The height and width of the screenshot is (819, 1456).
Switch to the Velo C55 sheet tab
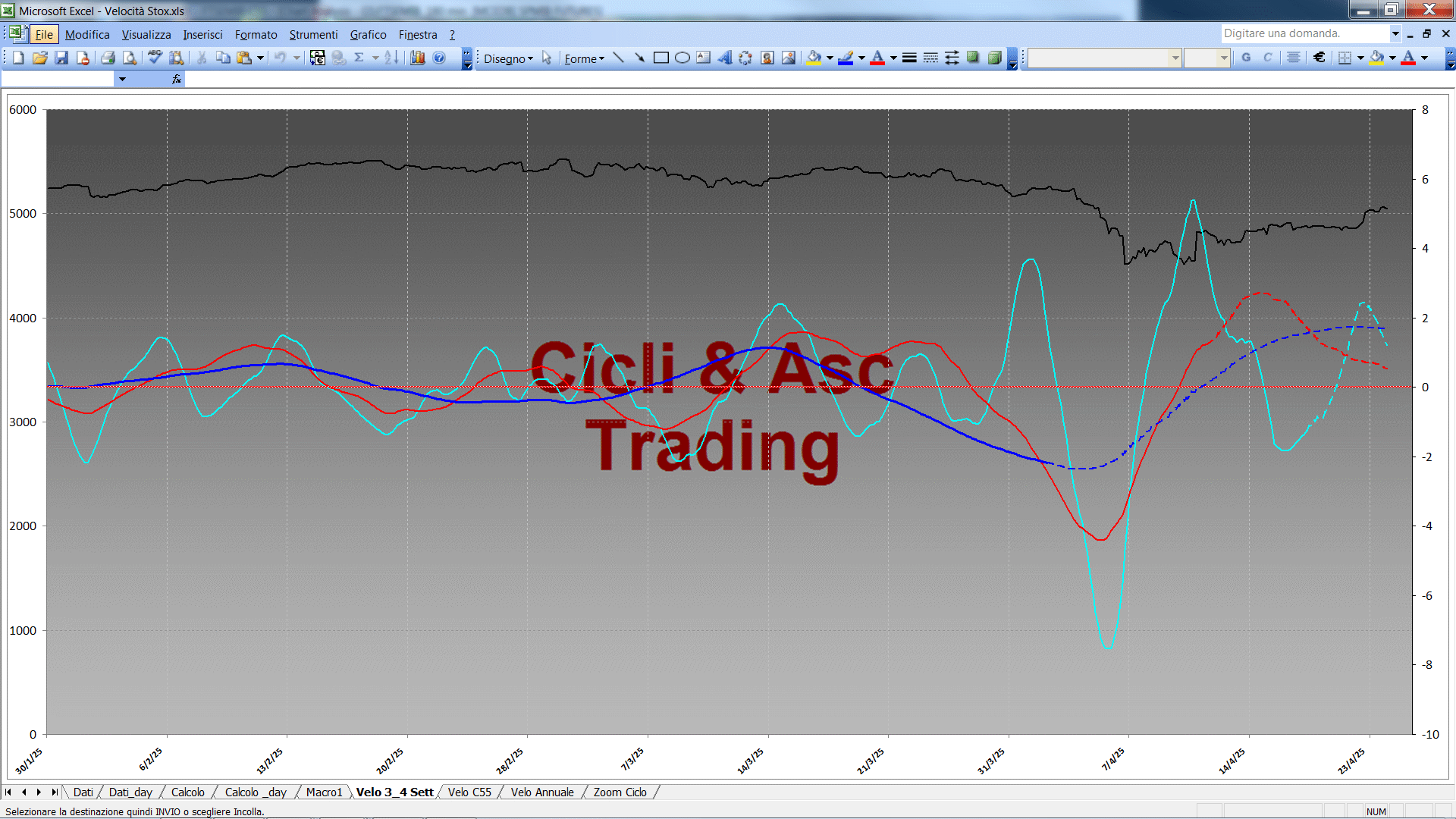(469, 792)
